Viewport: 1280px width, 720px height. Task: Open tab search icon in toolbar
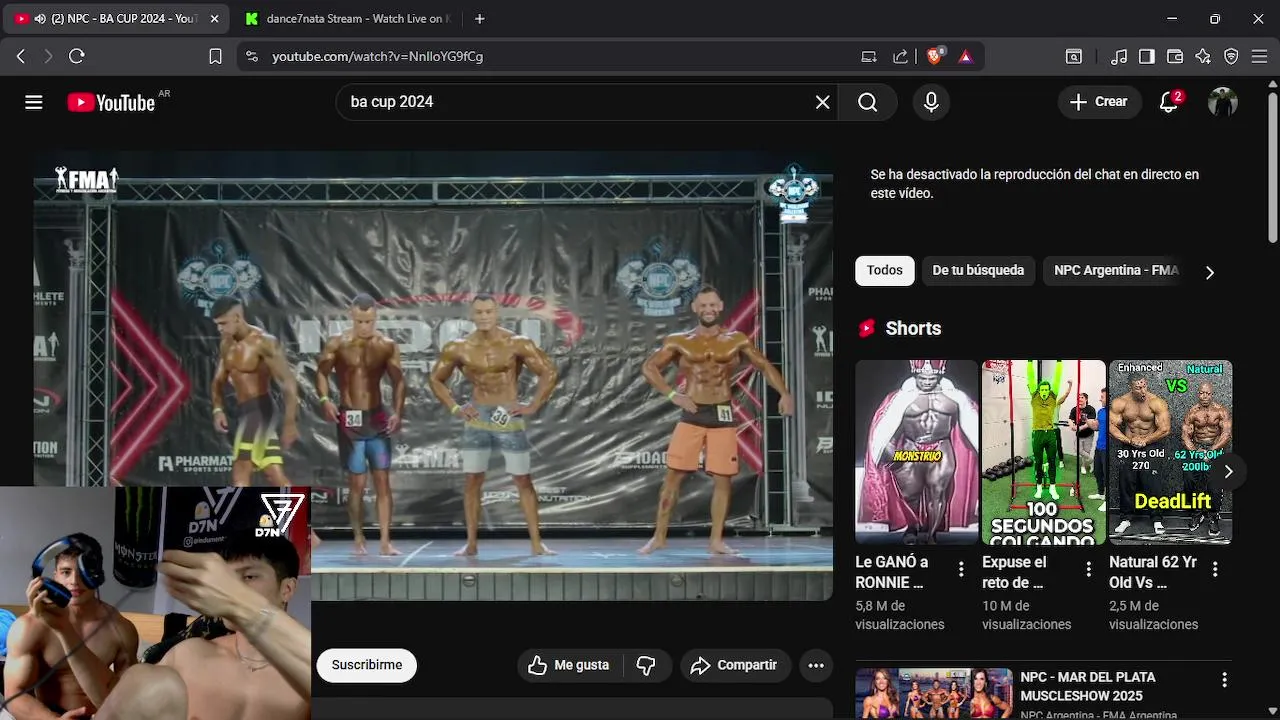point(1073,57)
